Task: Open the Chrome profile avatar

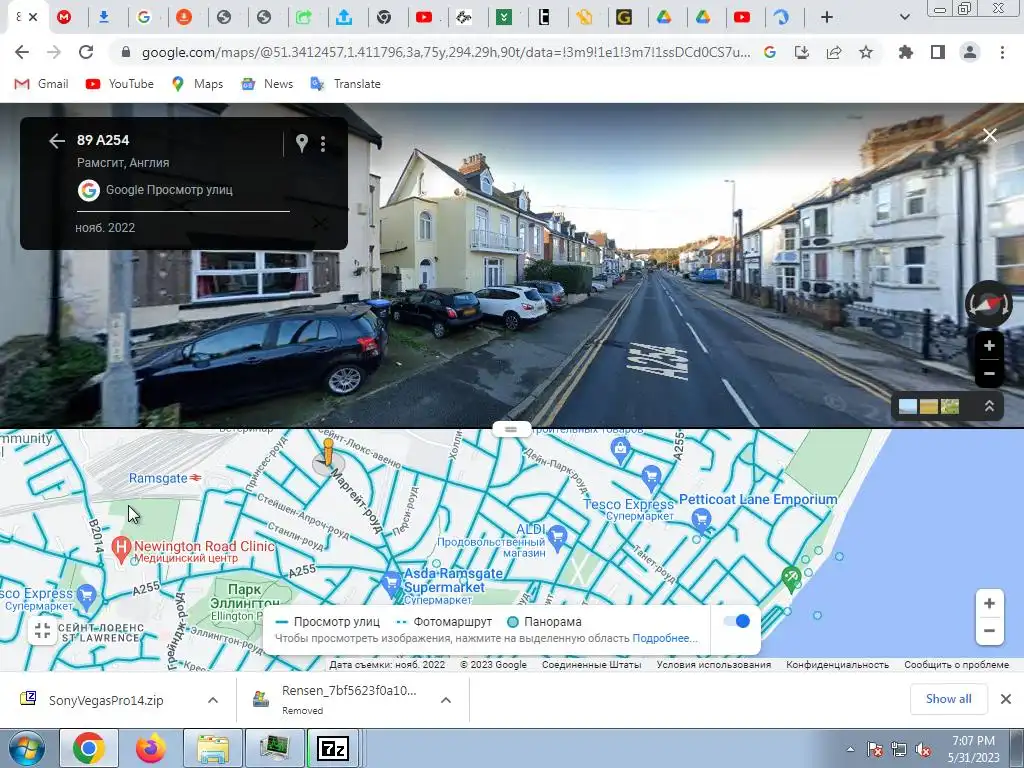Action: tap(970, 52)
